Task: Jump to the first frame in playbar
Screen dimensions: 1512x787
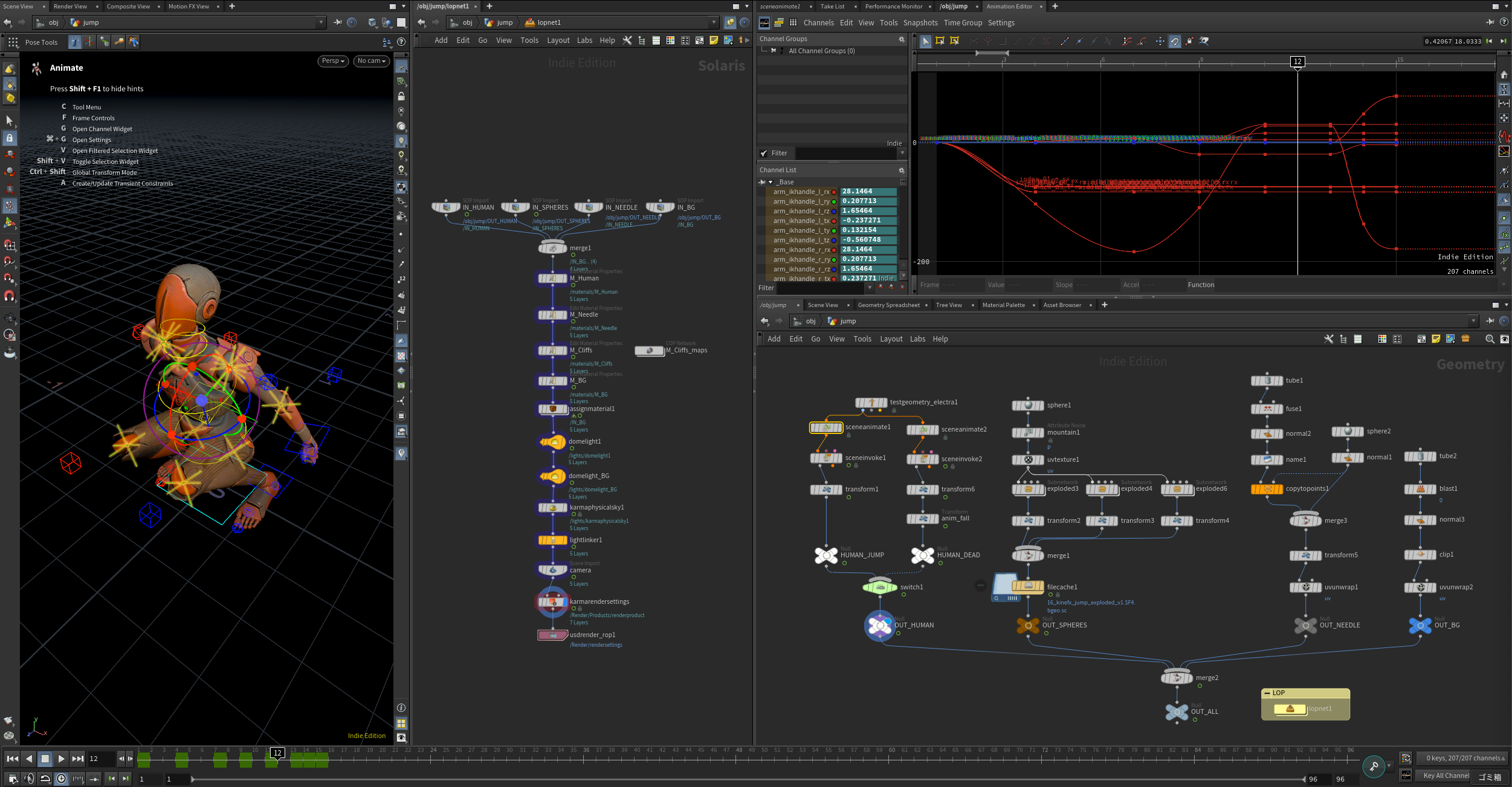Action: tap(12, 759)
